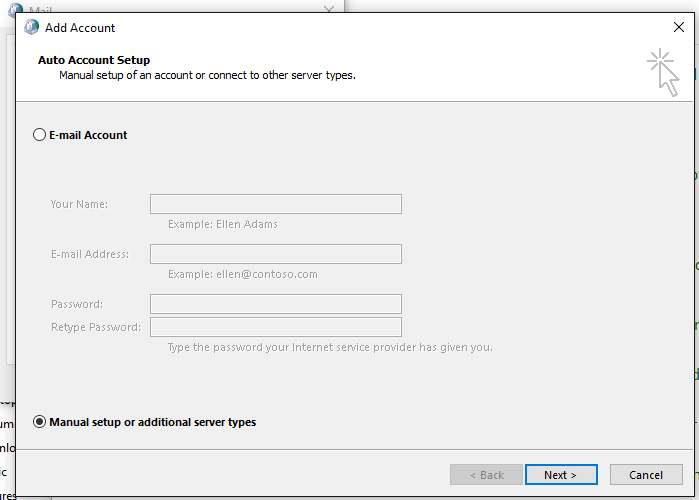Click the Add Account title bar text
699x500 pixels.
point(80,28)
